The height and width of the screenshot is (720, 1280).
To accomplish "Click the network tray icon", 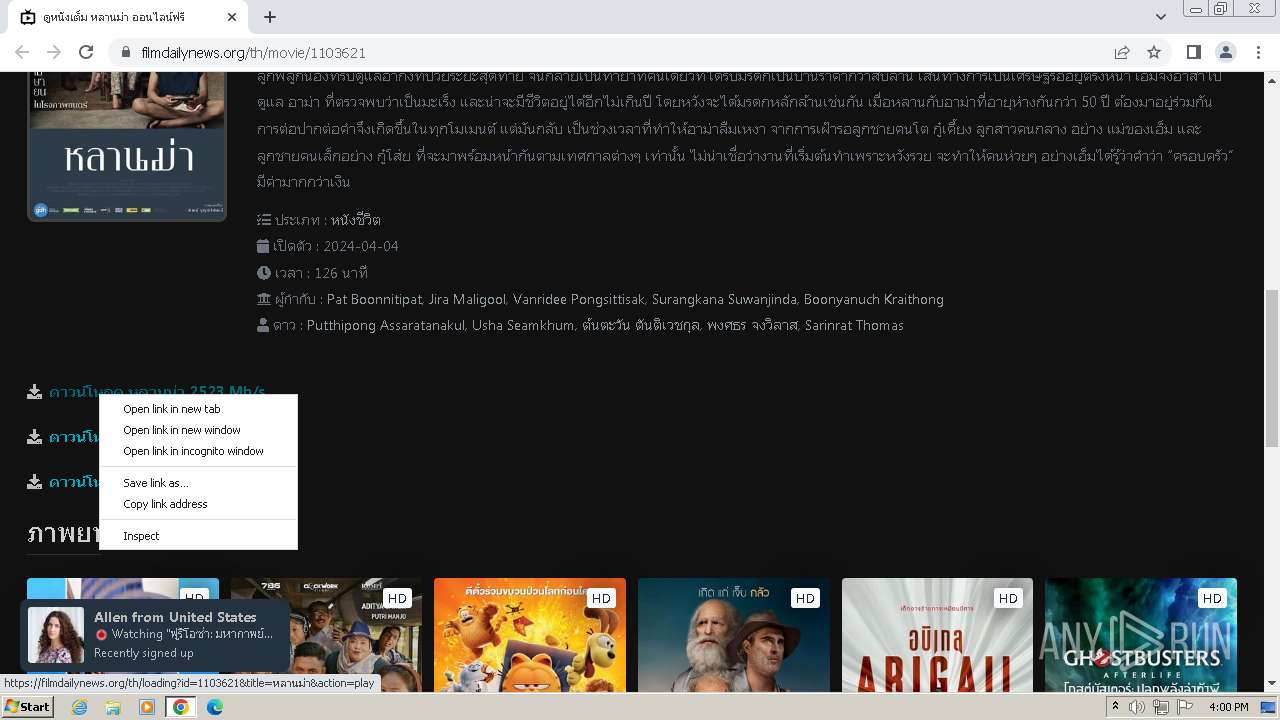I will (x=1161, y=707).
